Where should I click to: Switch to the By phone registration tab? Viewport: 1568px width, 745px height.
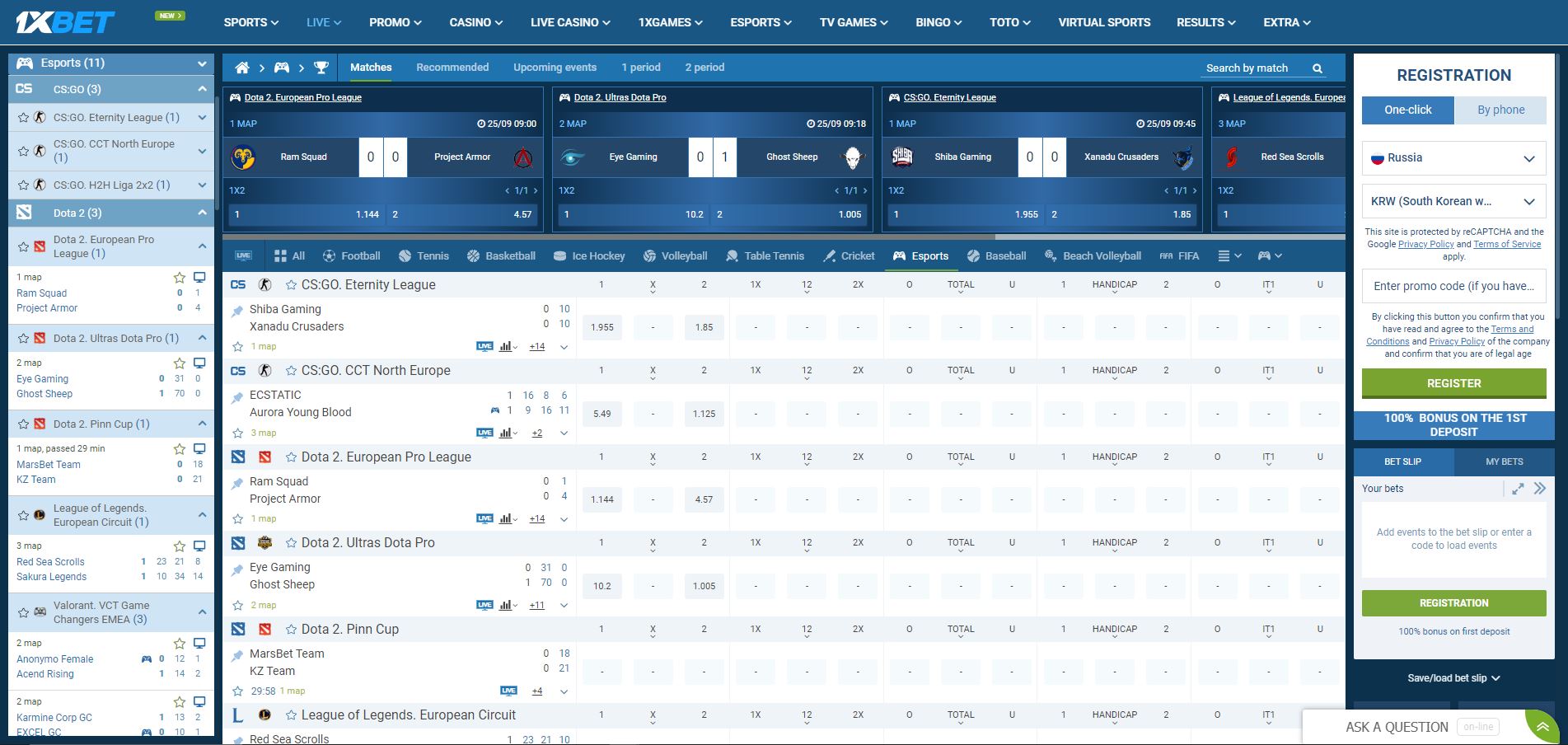(x=1500, y=110)
